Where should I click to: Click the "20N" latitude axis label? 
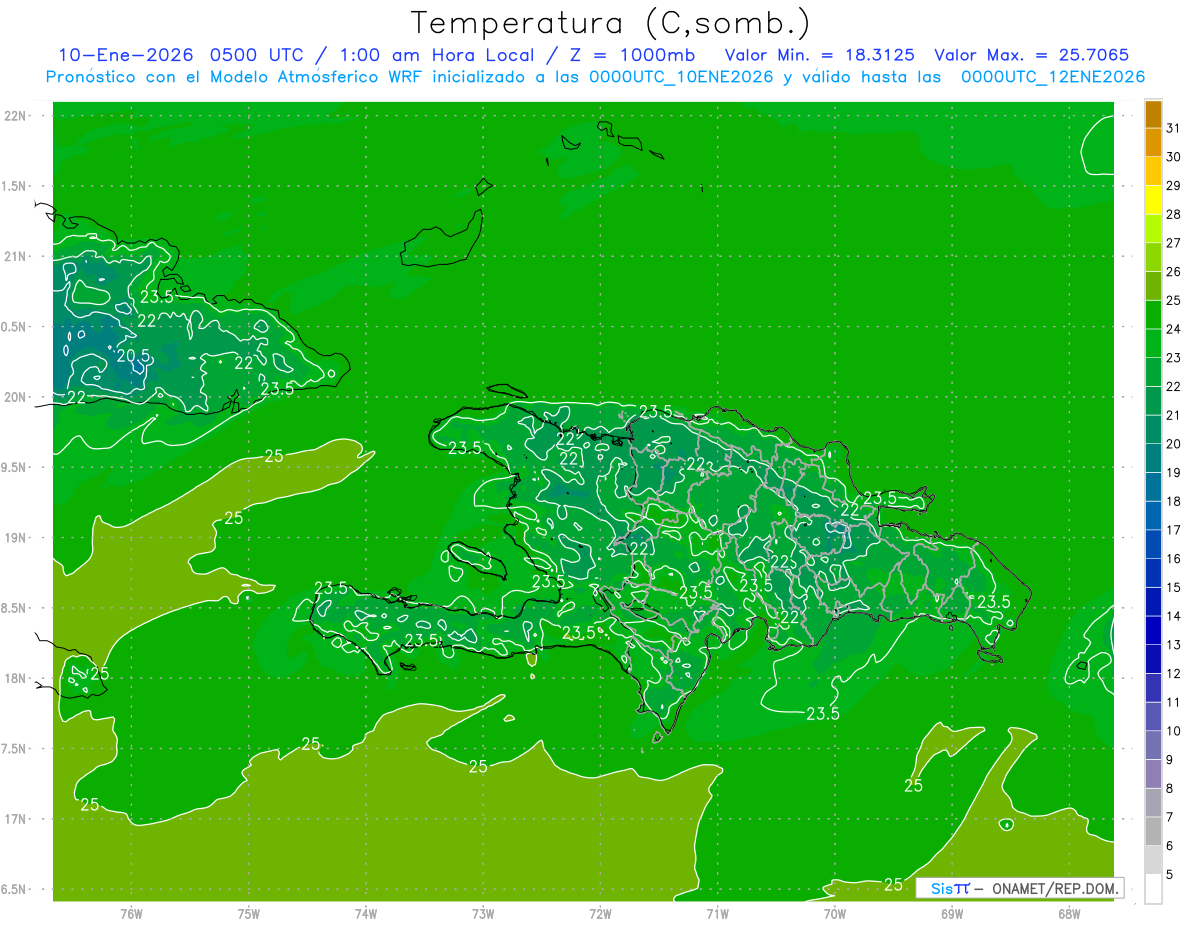pos(15,397)
